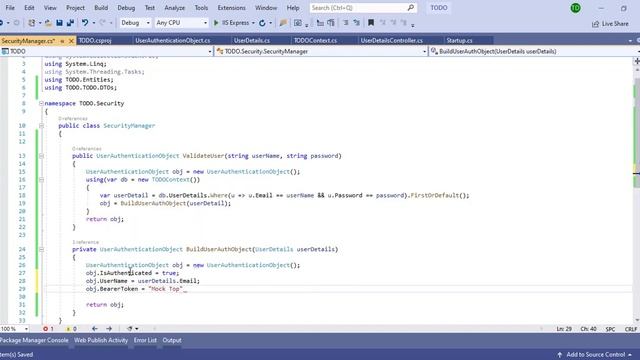Toggle the bookmark icon in toolbar

coord(371,23)
